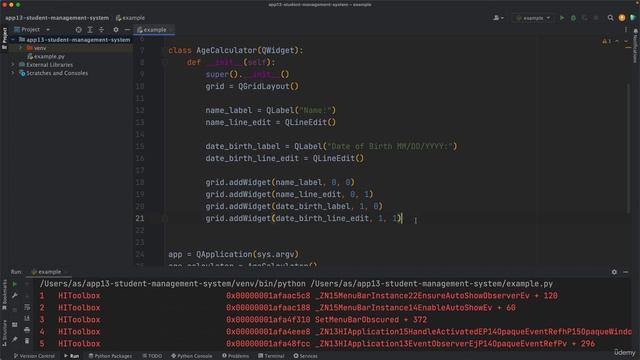Collapse the app13-student-management-system root
The width and height of the screenshot is (640, 360).
coord(13,40)
